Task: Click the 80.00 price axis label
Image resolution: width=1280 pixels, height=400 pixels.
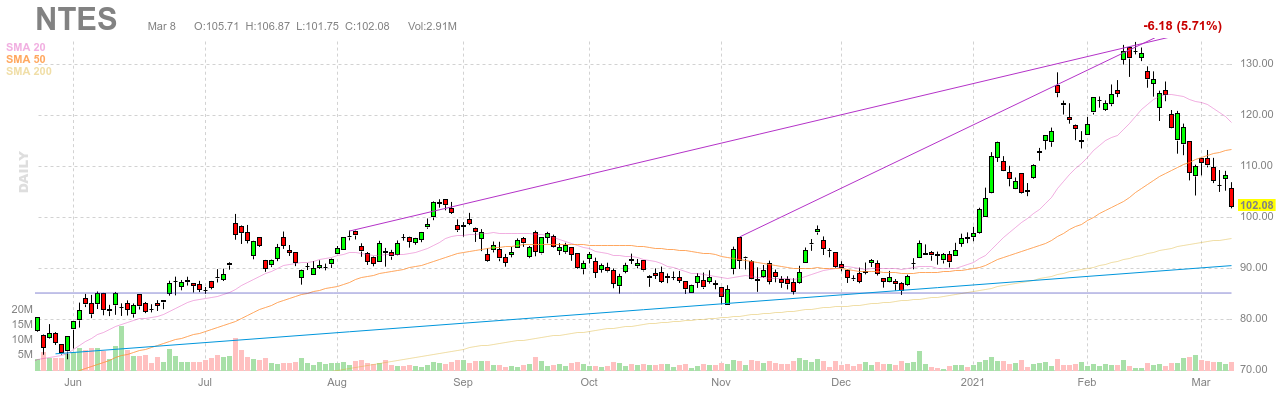Action: point(1256,319)
